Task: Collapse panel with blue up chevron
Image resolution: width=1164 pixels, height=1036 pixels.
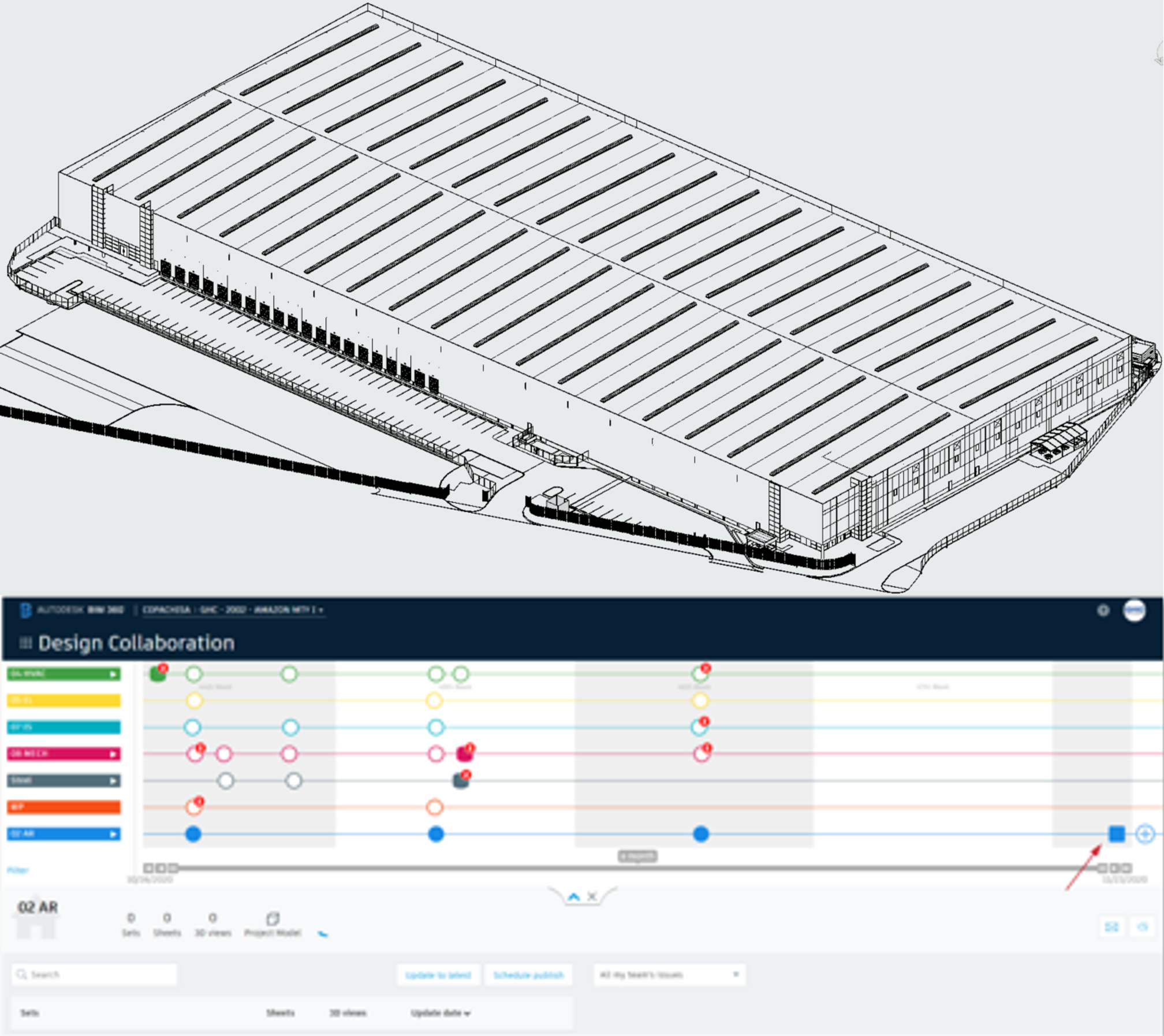Action: 573,896
